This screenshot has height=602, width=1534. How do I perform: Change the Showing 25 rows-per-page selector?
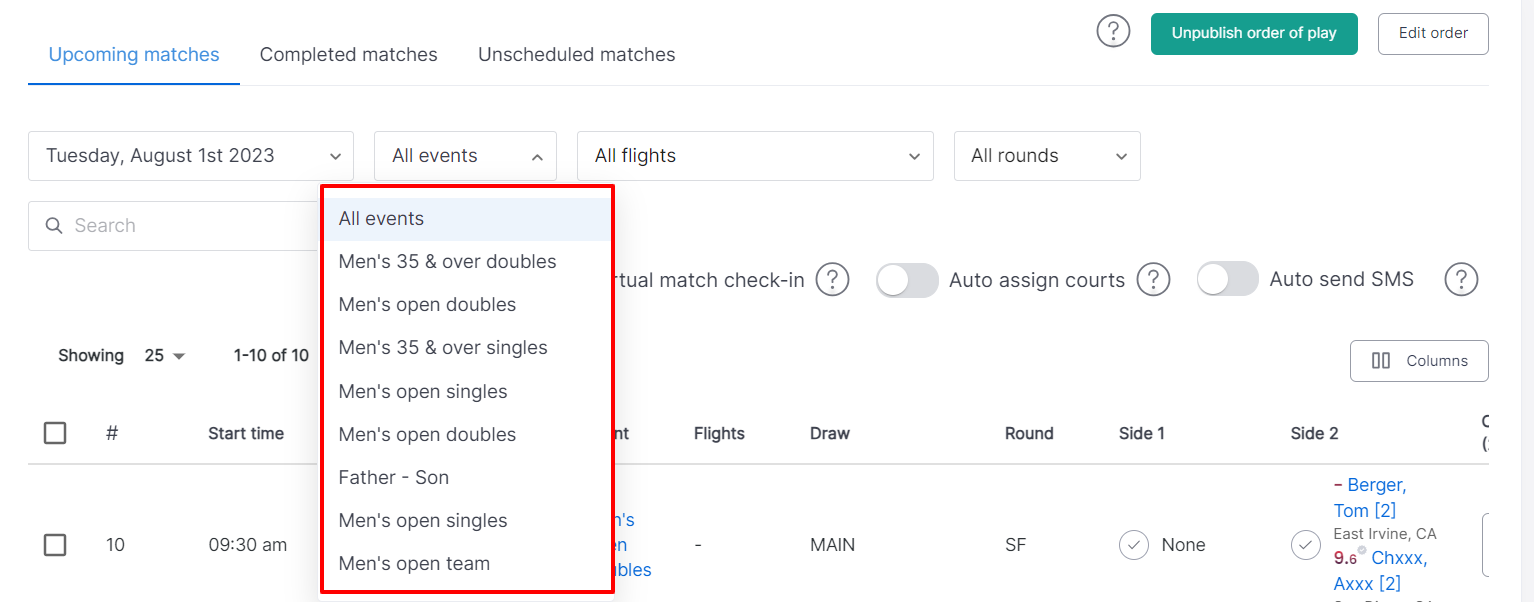point(164,356)
